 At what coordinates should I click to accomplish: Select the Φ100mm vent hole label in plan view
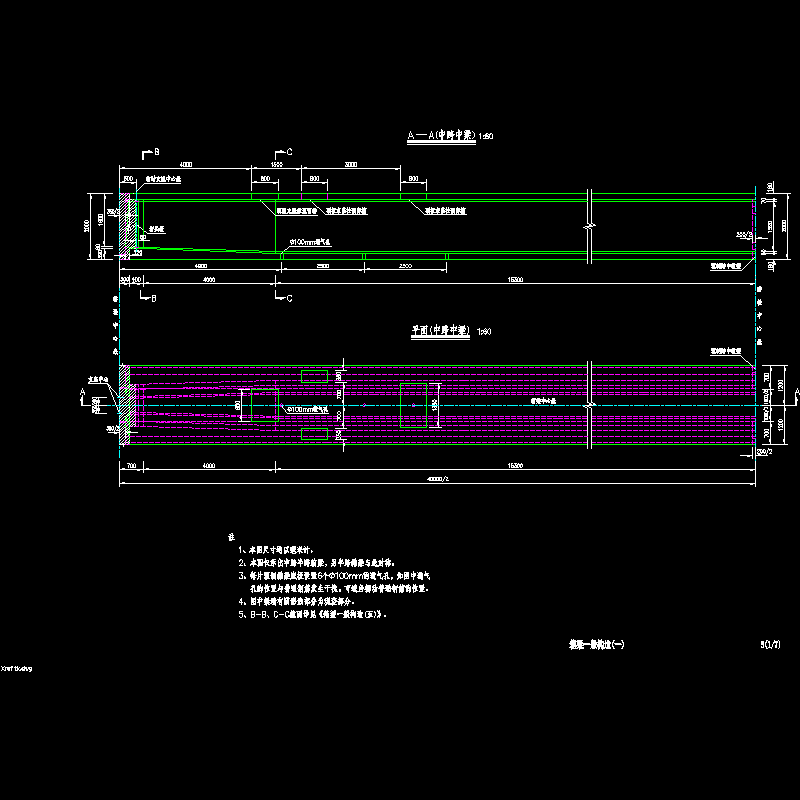[x=308, y=409]
